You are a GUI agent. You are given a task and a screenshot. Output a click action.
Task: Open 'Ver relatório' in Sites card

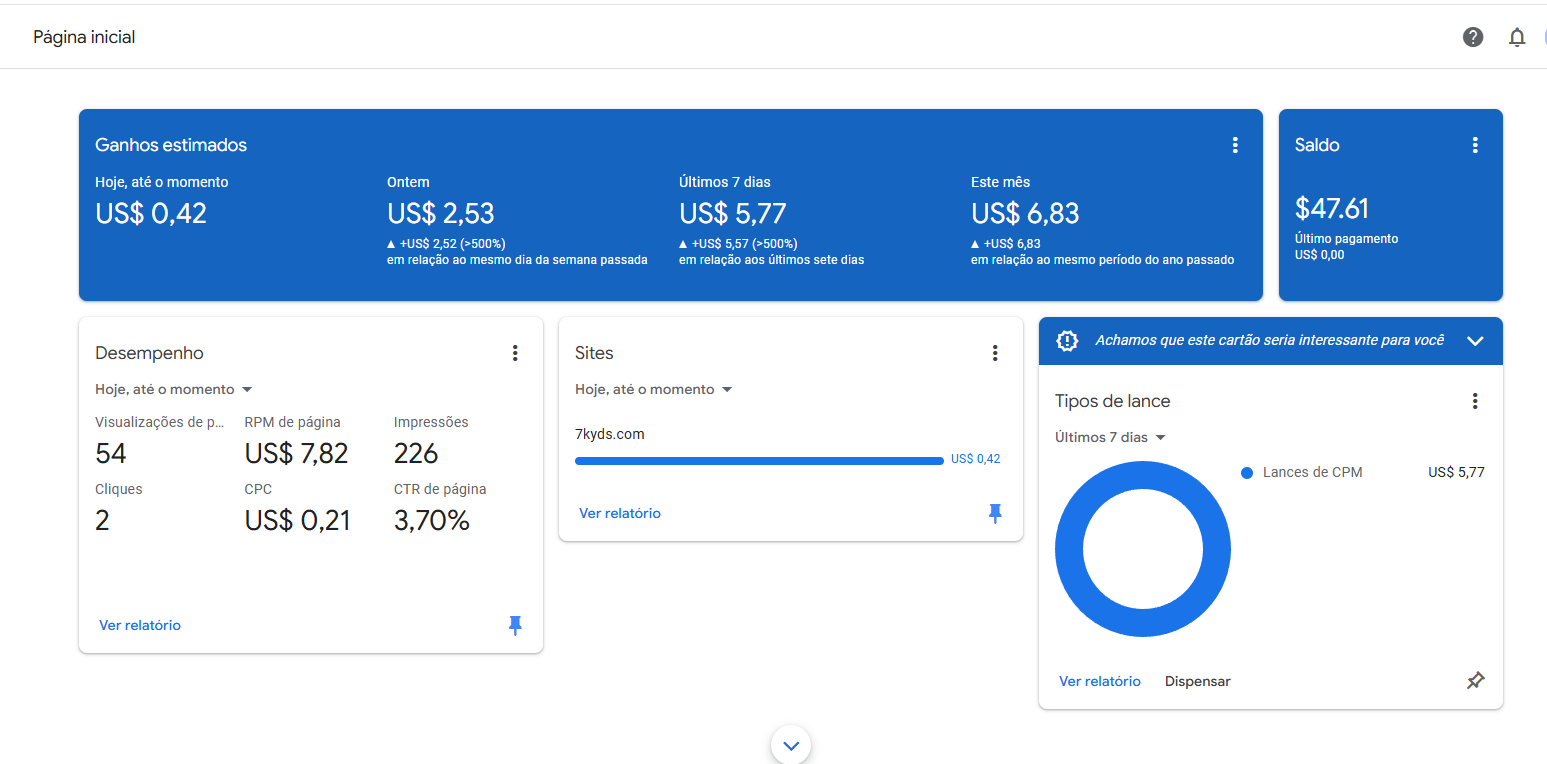[620, 513]
